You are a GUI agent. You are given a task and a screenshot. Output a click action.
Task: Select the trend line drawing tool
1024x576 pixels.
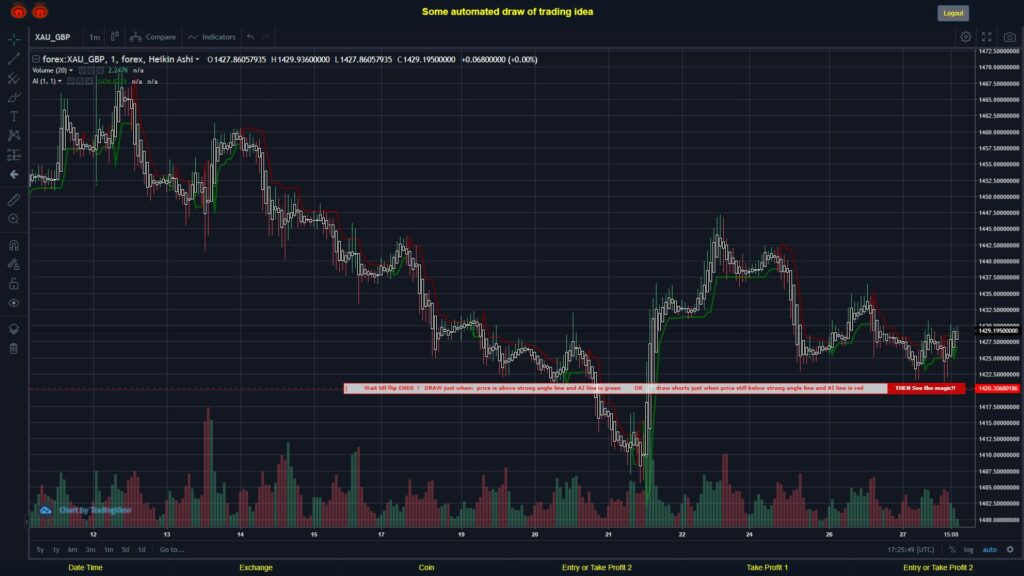[14, 59]
